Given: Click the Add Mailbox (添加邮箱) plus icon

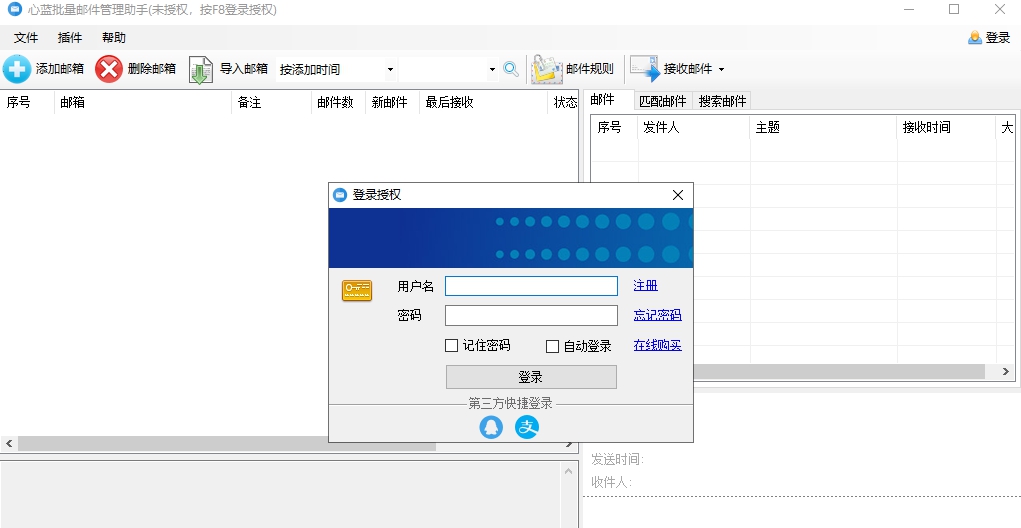Looking at the screenshot, I should point(17,69).
